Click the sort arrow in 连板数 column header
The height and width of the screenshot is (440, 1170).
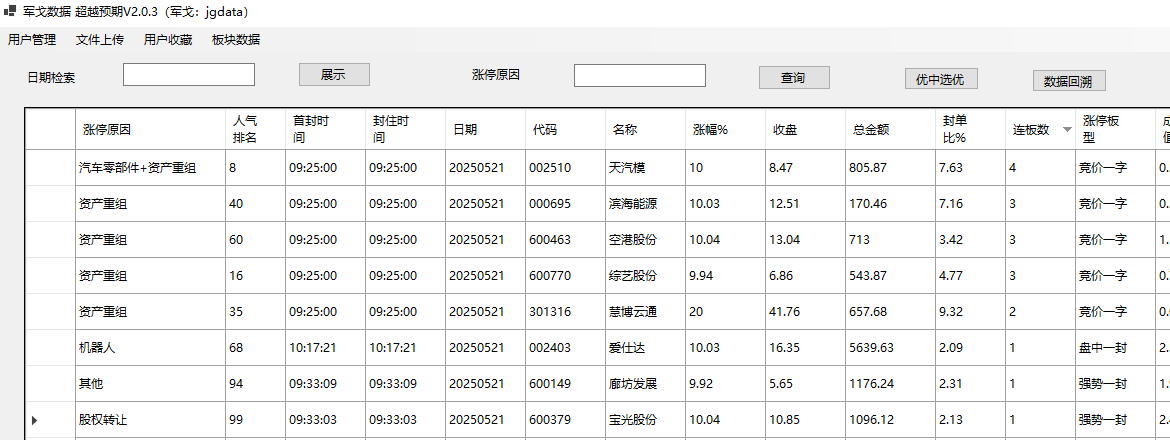click(1067, 130)
